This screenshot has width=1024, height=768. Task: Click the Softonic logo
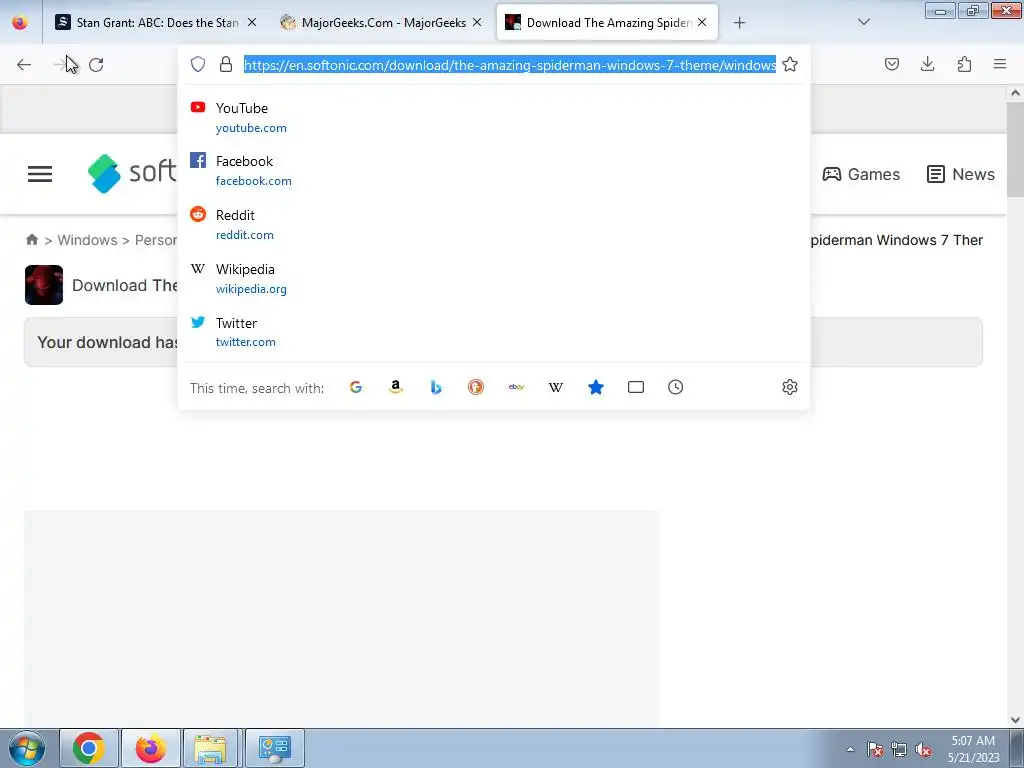(133, 173)
